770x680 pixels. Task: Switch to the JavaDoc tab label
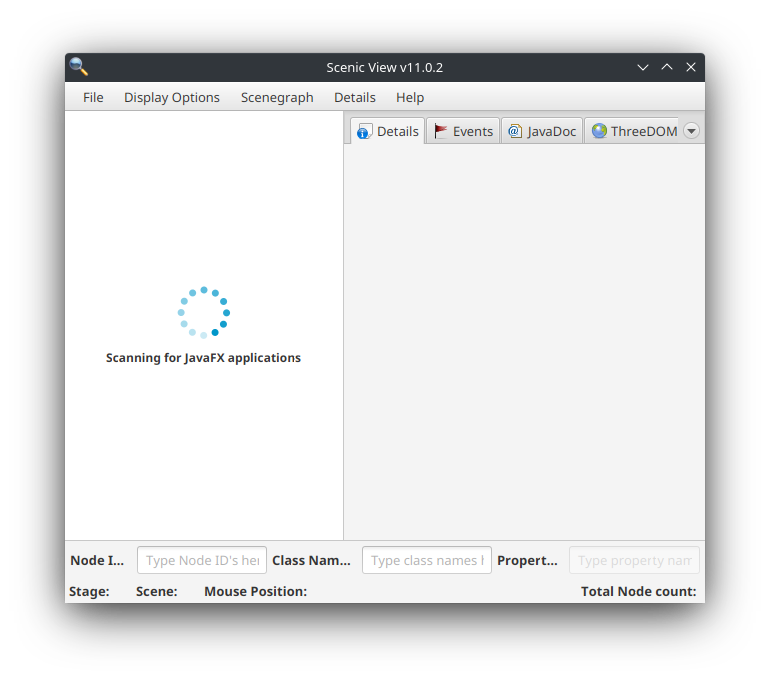point(551,132)
